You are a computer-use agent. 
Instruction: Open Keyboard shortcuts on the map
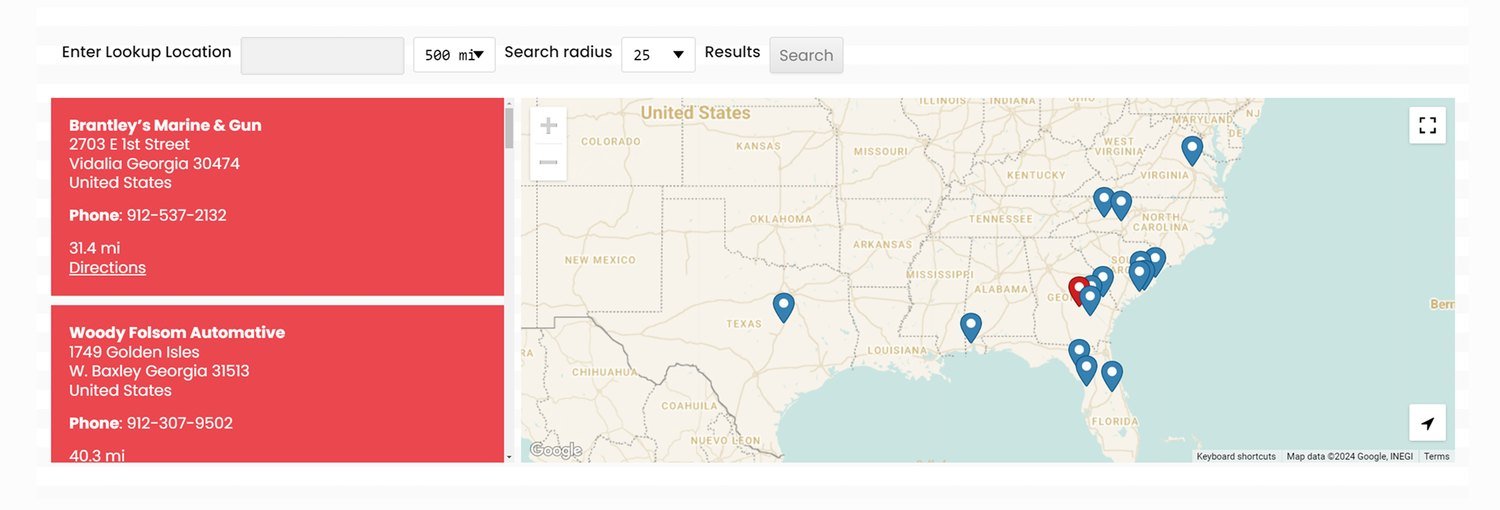pyautogui.click(x=1236, y=456)
